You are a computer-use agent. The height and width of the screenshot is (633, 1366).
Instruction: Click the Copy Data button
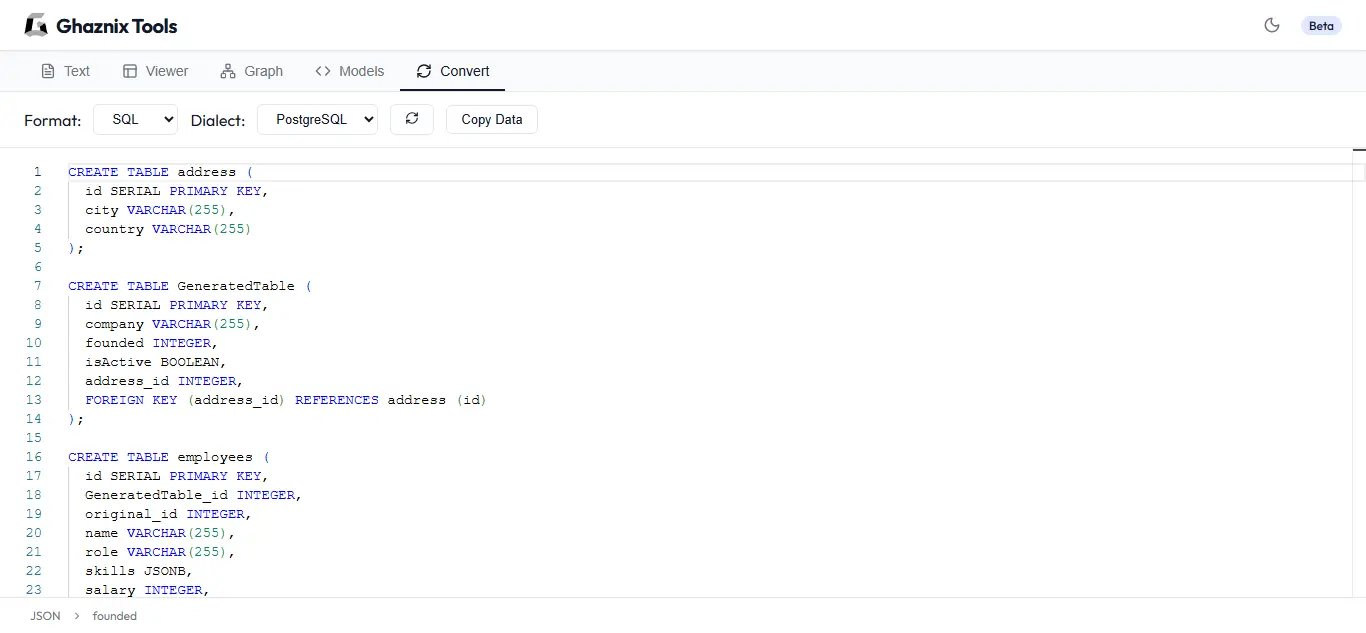coord(491,119)
